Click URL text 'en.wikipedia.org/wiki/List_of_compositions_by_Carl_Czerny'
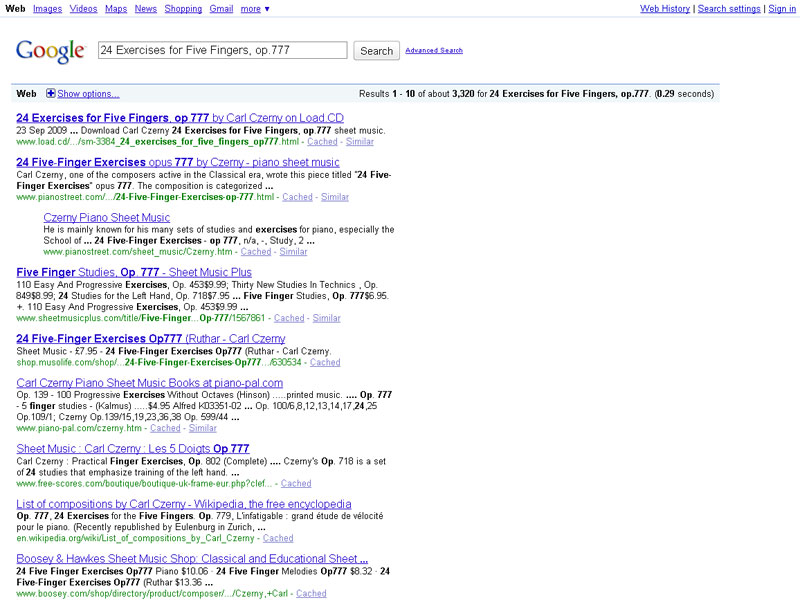The image size is (800, 600). (x=135, y=538)
